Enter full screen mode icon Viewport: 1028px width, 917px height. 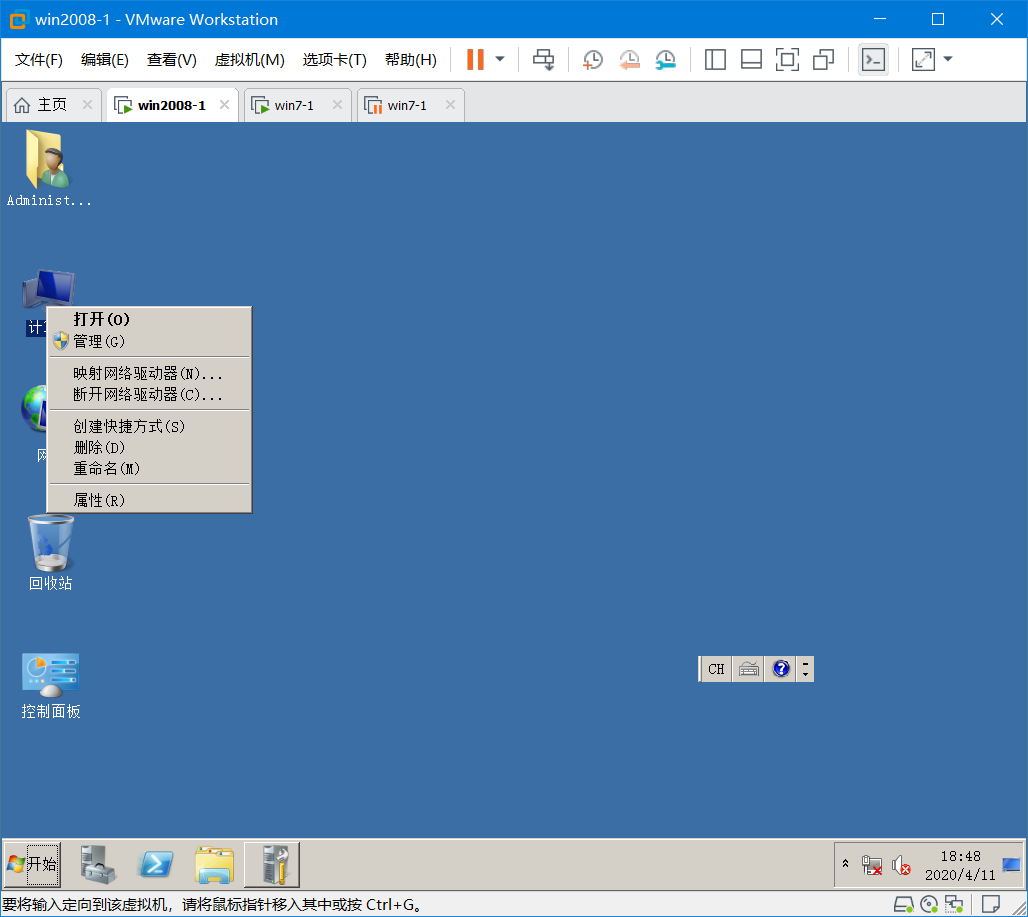click(x=787, y=60)
